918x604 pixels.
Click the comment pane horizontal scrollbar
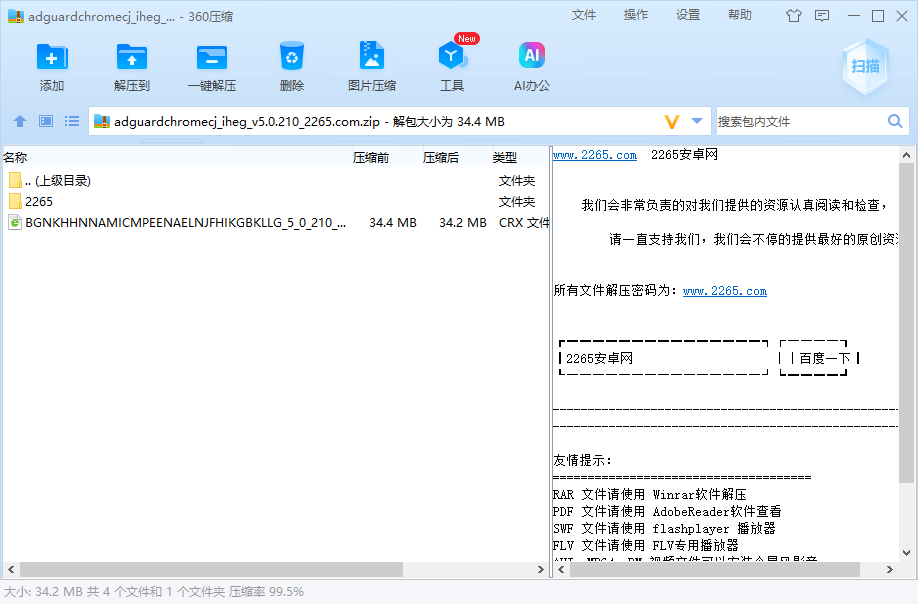(714, 569)
